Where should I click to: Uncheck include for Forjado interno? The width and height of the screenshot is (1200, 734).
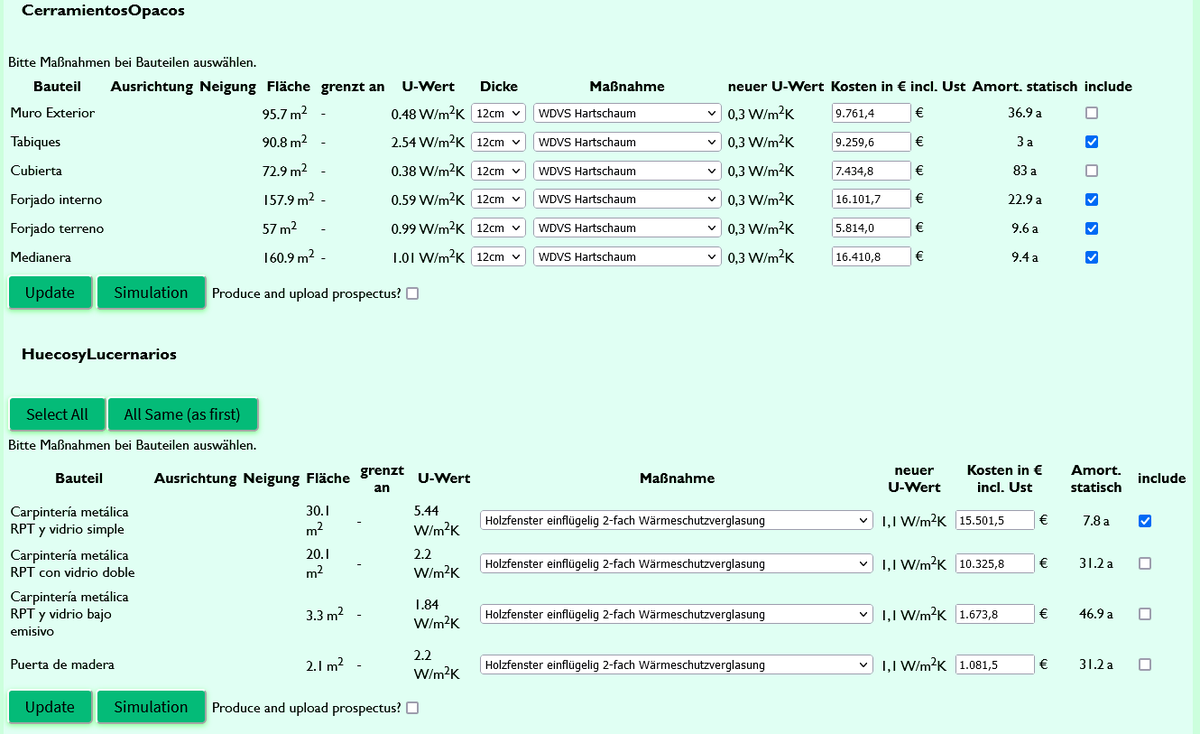(x=1092, y=199)
